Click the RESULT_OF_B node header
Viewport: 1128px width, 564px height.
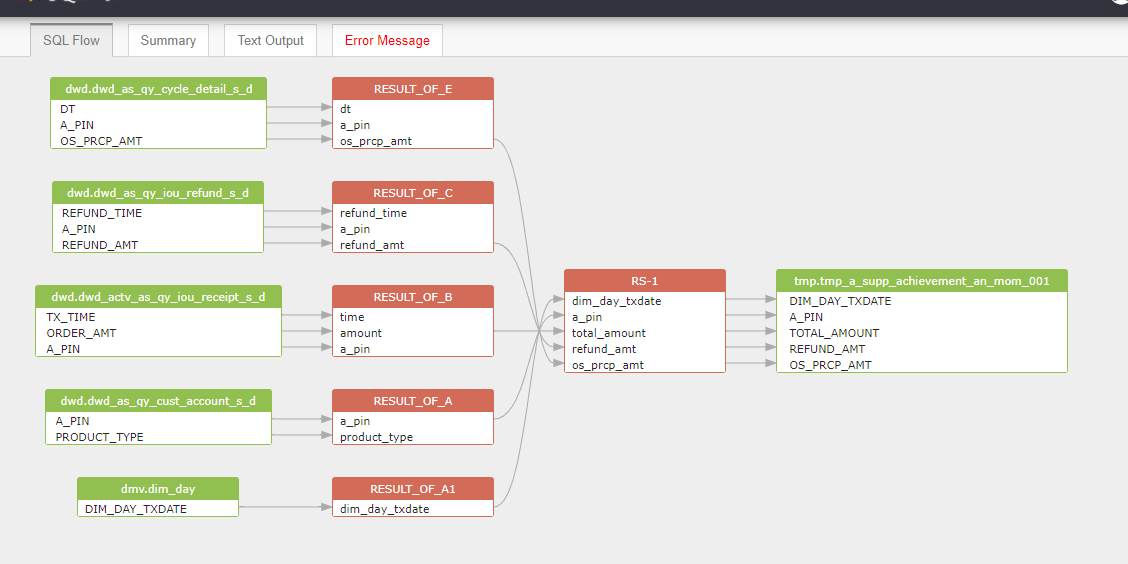click(x=413, y=296)
